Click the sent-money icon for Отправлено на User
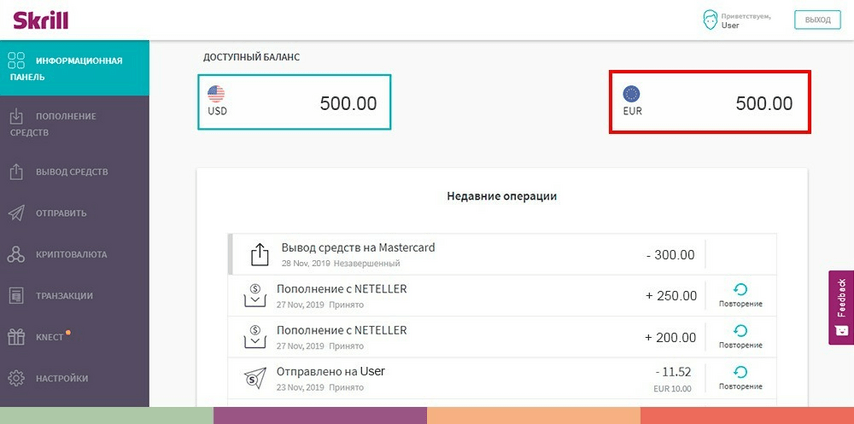This screenshot has height=424, width=854. pos(255,378)
